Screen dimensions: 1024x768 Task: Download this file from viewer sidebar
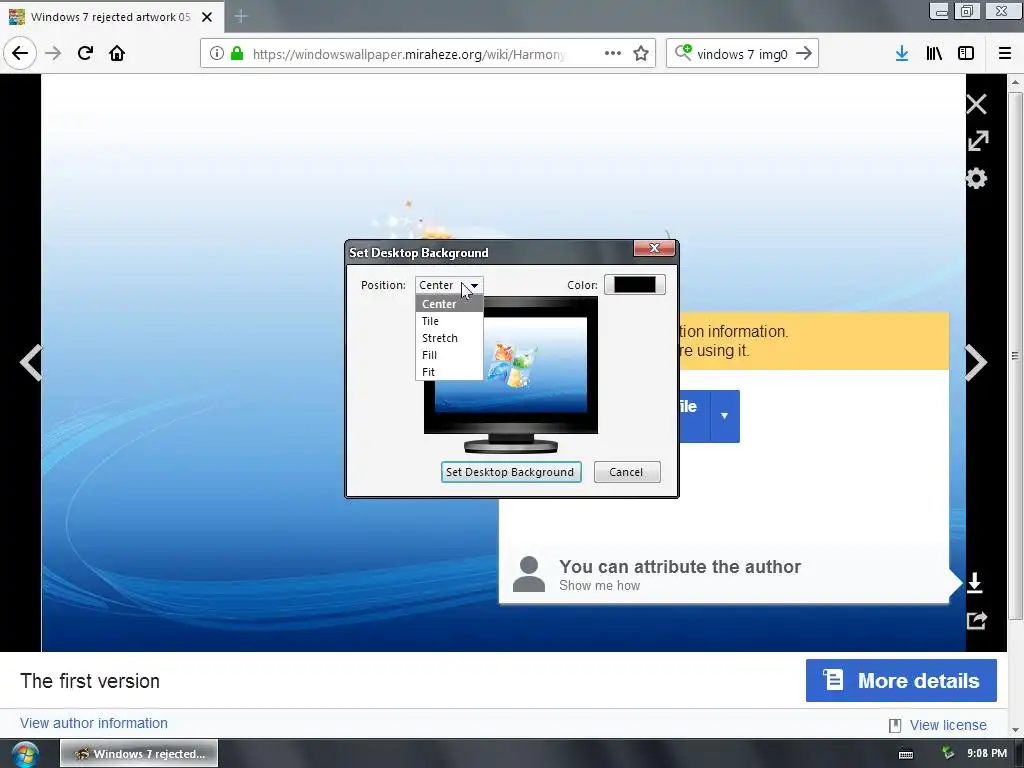(x=974, y=583)
